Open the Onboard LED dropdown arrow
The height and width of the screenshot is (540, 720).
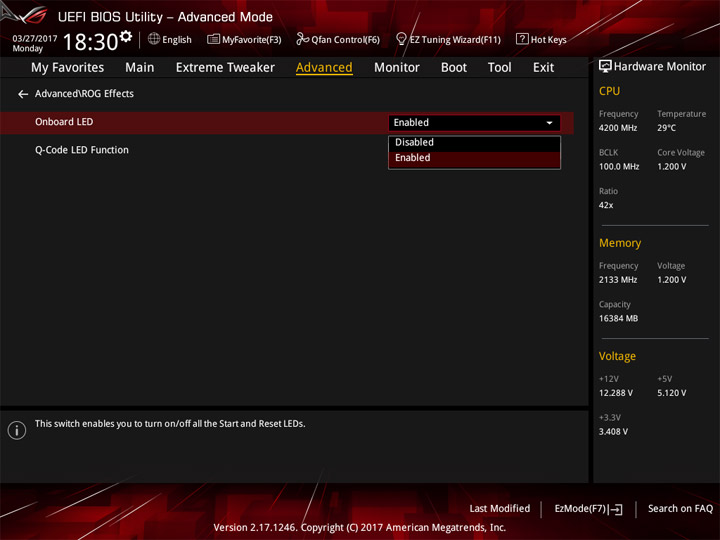click(549, 123)
